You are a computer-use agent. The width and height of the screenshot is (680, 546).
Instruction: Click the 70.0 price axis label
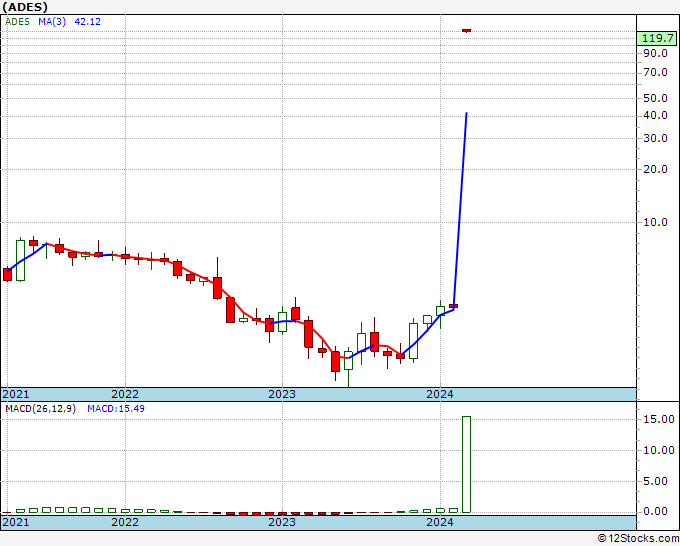point(655,72)
